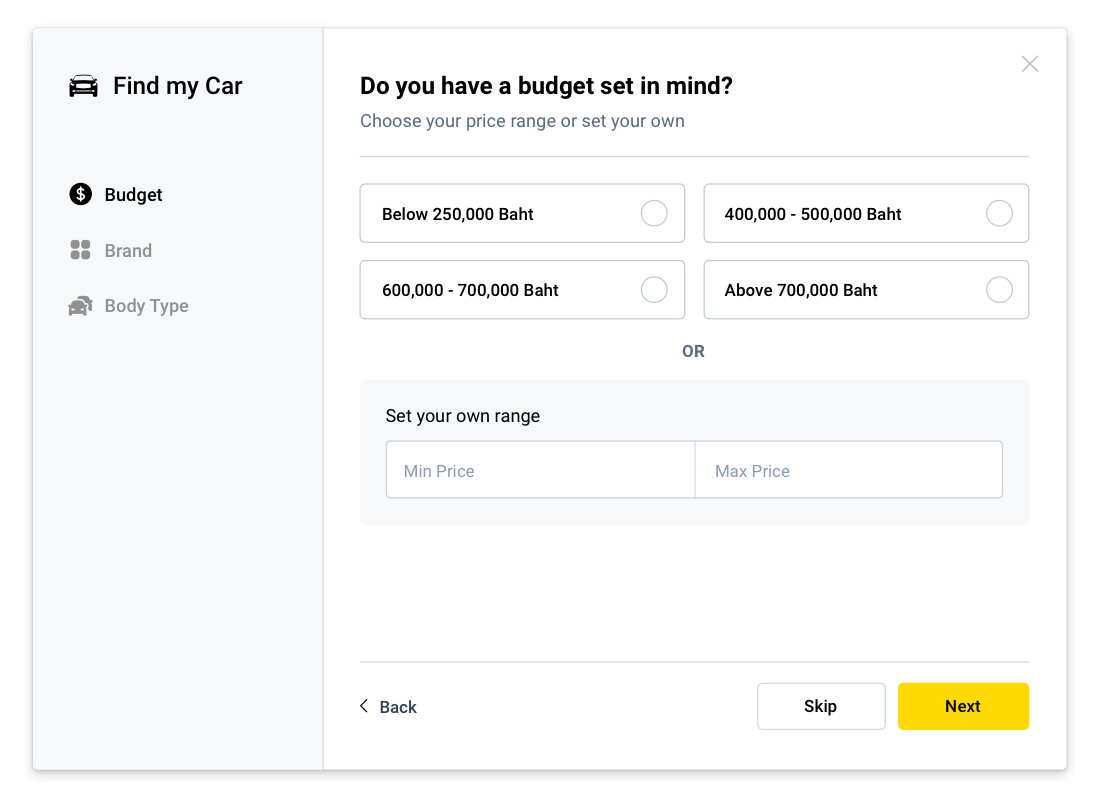Close the Find my Car dialog
The width and height of the screenshot is (1100, 807).
[x=1029, y=64]
